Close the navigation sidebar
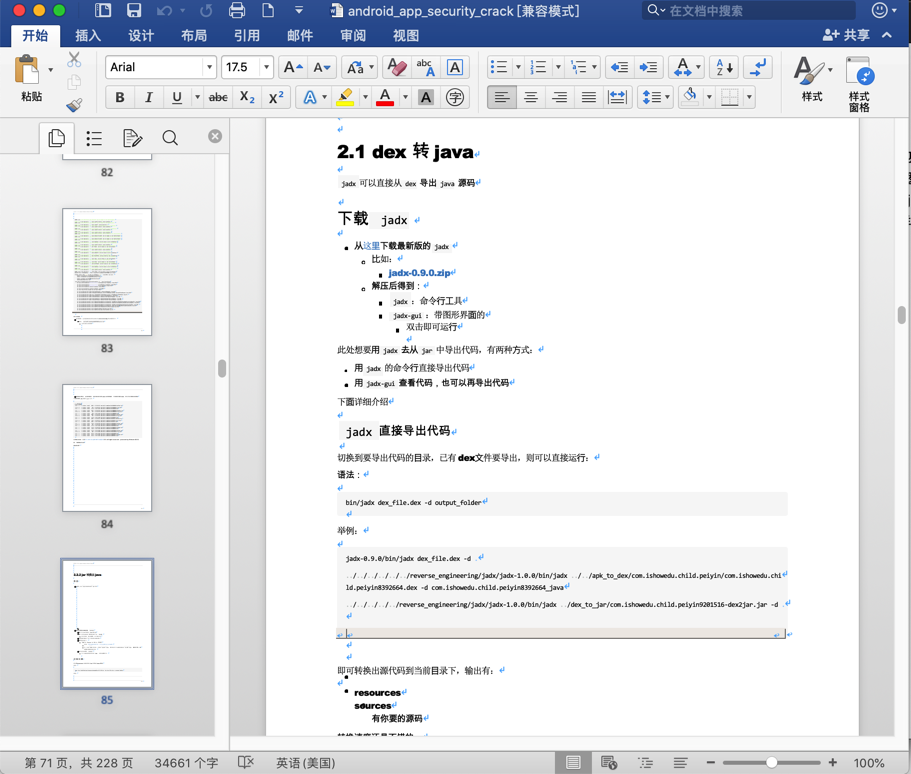Image resolution: width=911 pixels, height=774 pixels. [x=215, y=136]
